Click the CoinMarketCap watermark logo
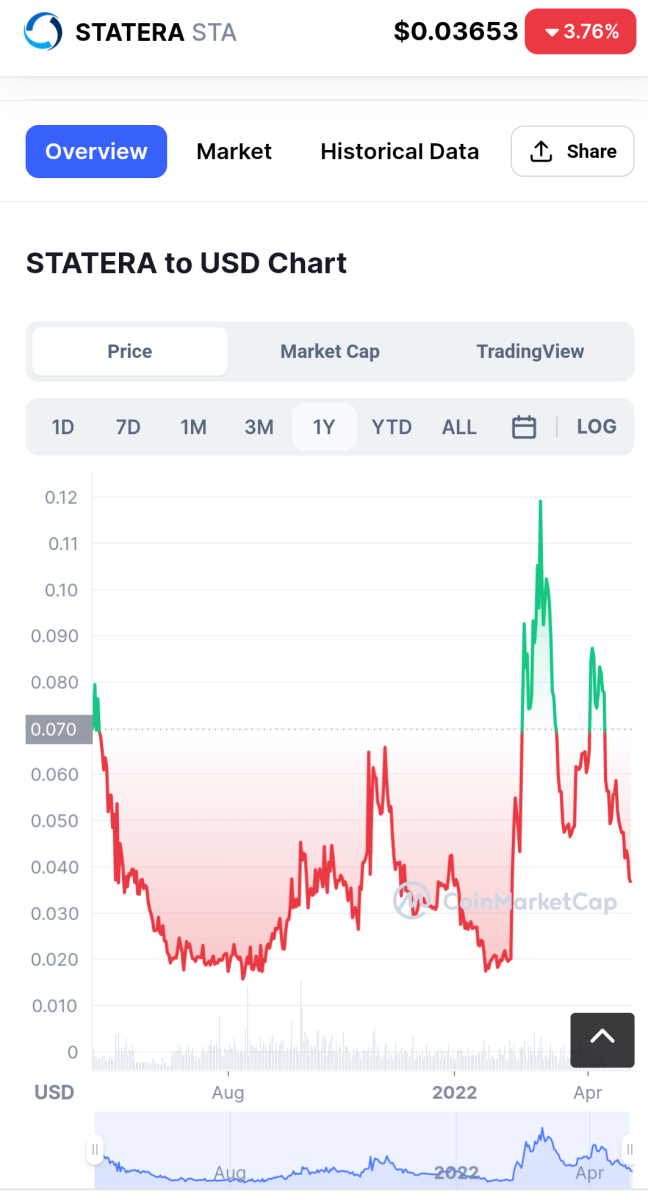 pos(411,900)
